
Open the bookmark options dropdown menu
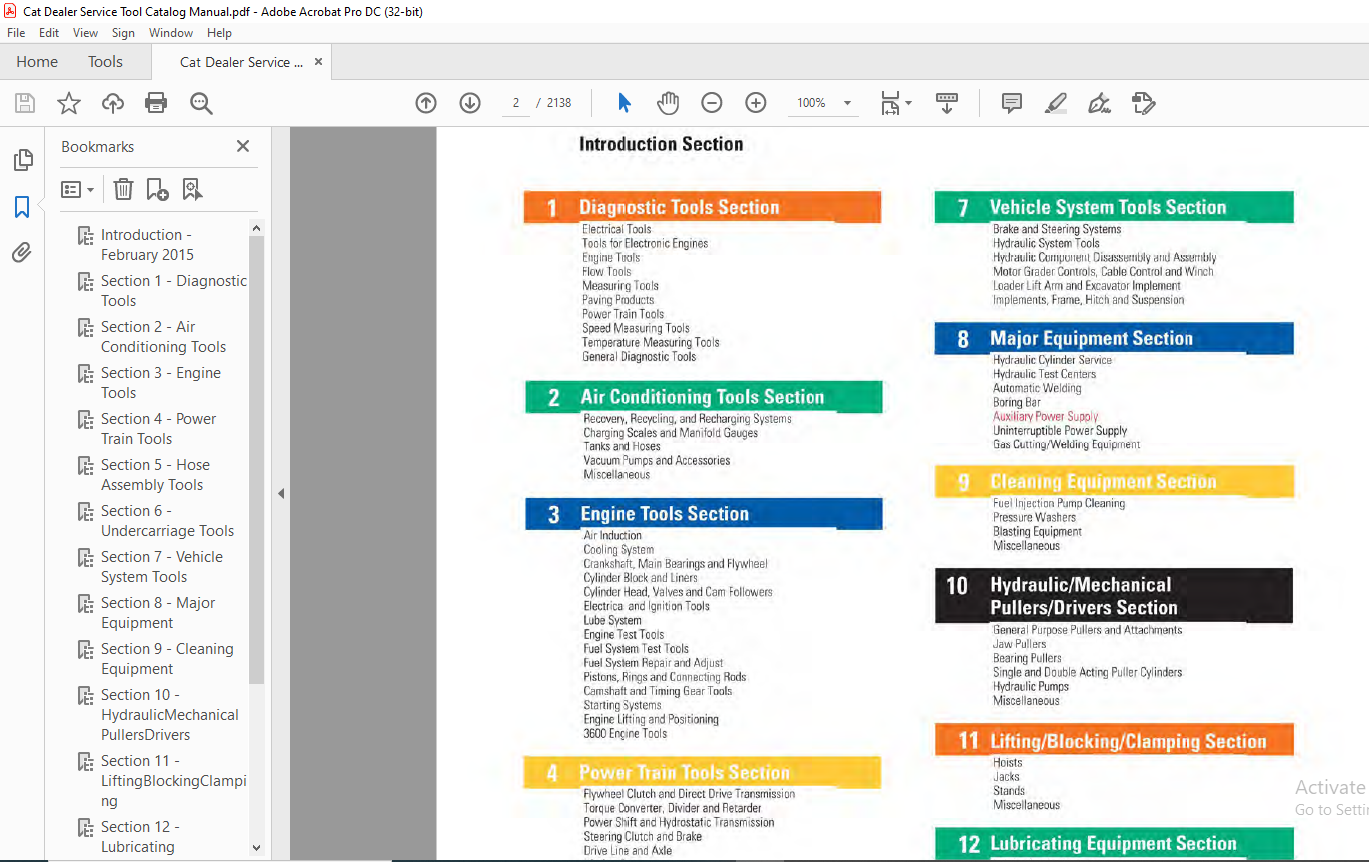pyautogui.click(x=78, y=189)
